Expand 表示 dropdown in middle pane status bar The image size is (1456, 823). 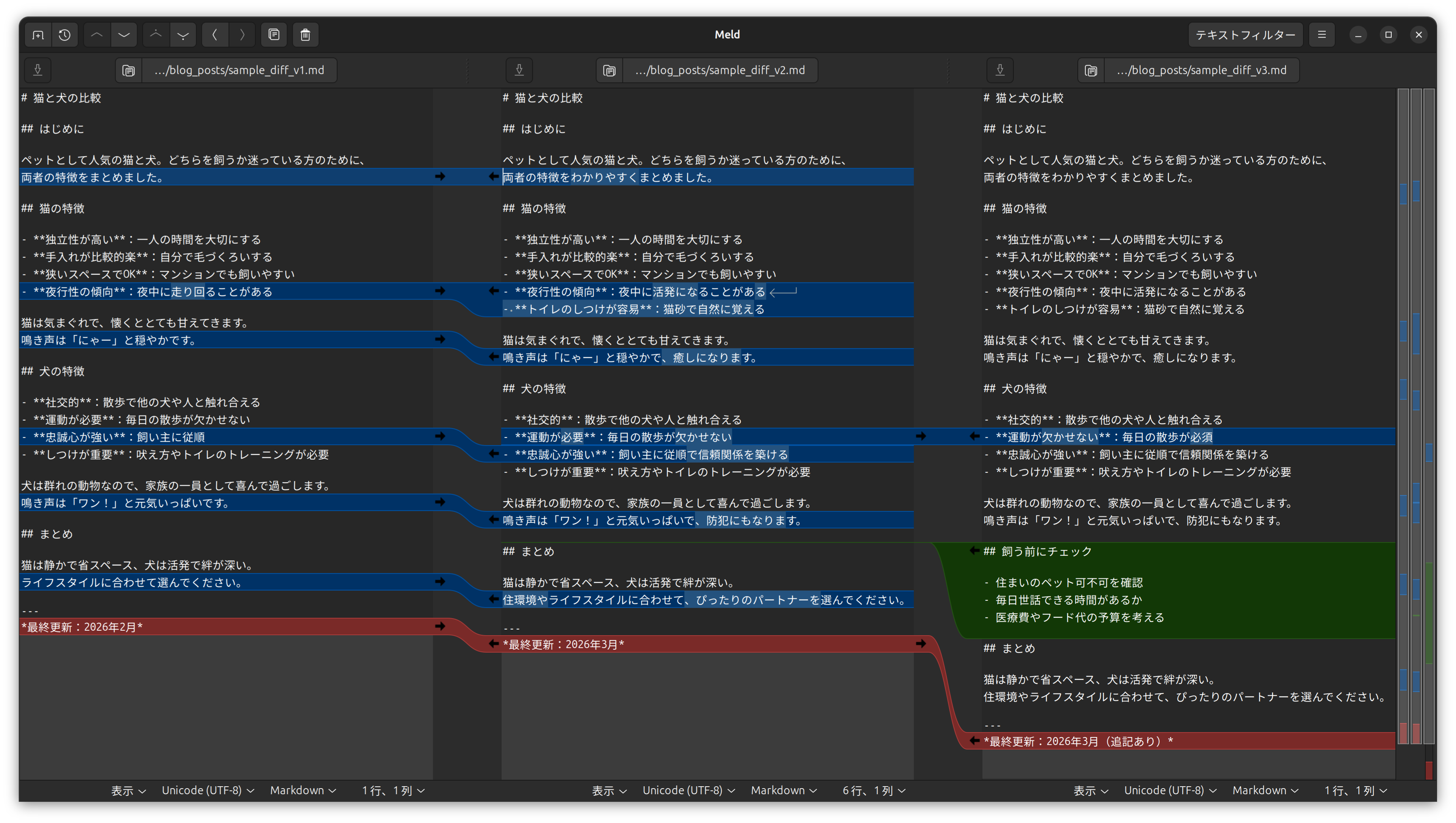609,790
